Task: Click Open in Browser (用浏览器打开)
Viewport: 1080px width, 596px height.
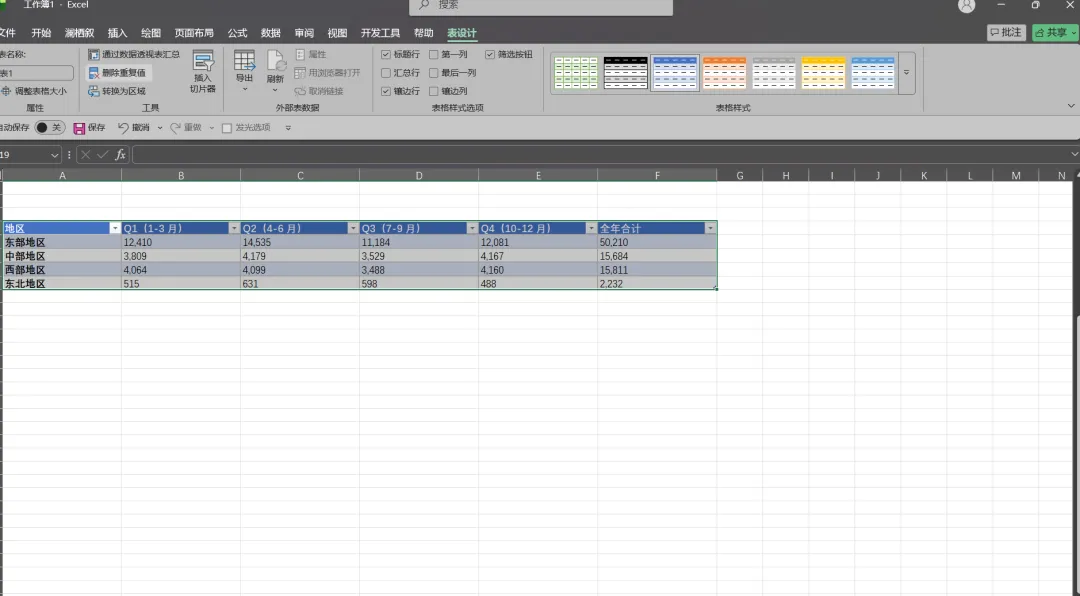Action: (x=327, y=72)
